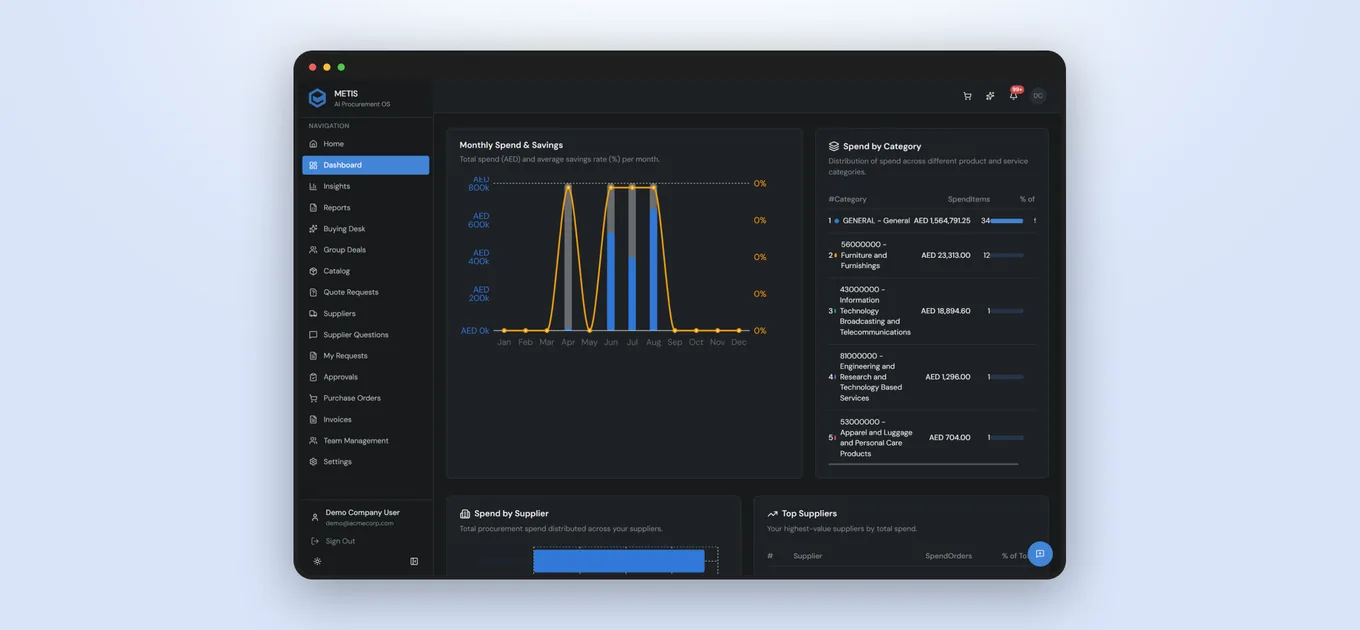Navigate to Quote Requests
The image size is (1360, 630).
[x=366, y=292]
